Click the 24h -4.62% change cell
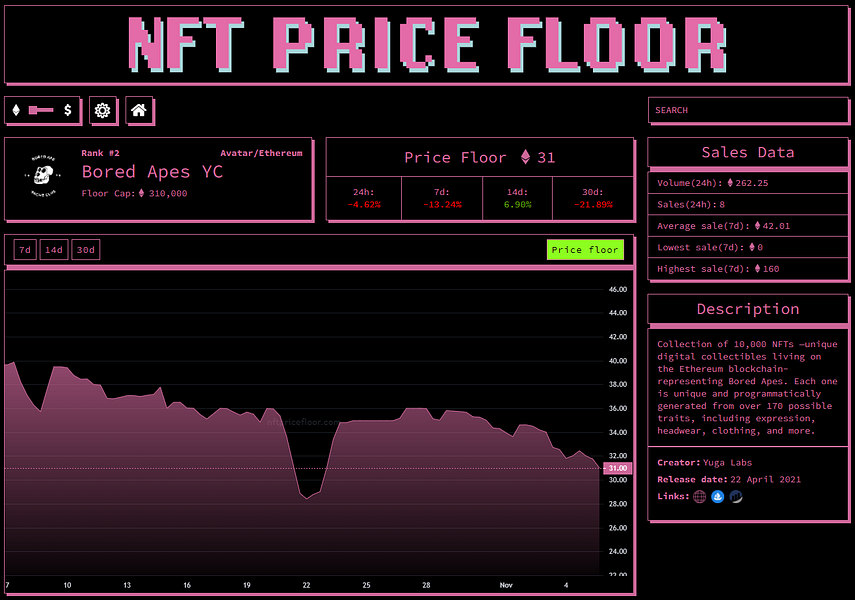This screenshot has height=600, width=855. 364,198
